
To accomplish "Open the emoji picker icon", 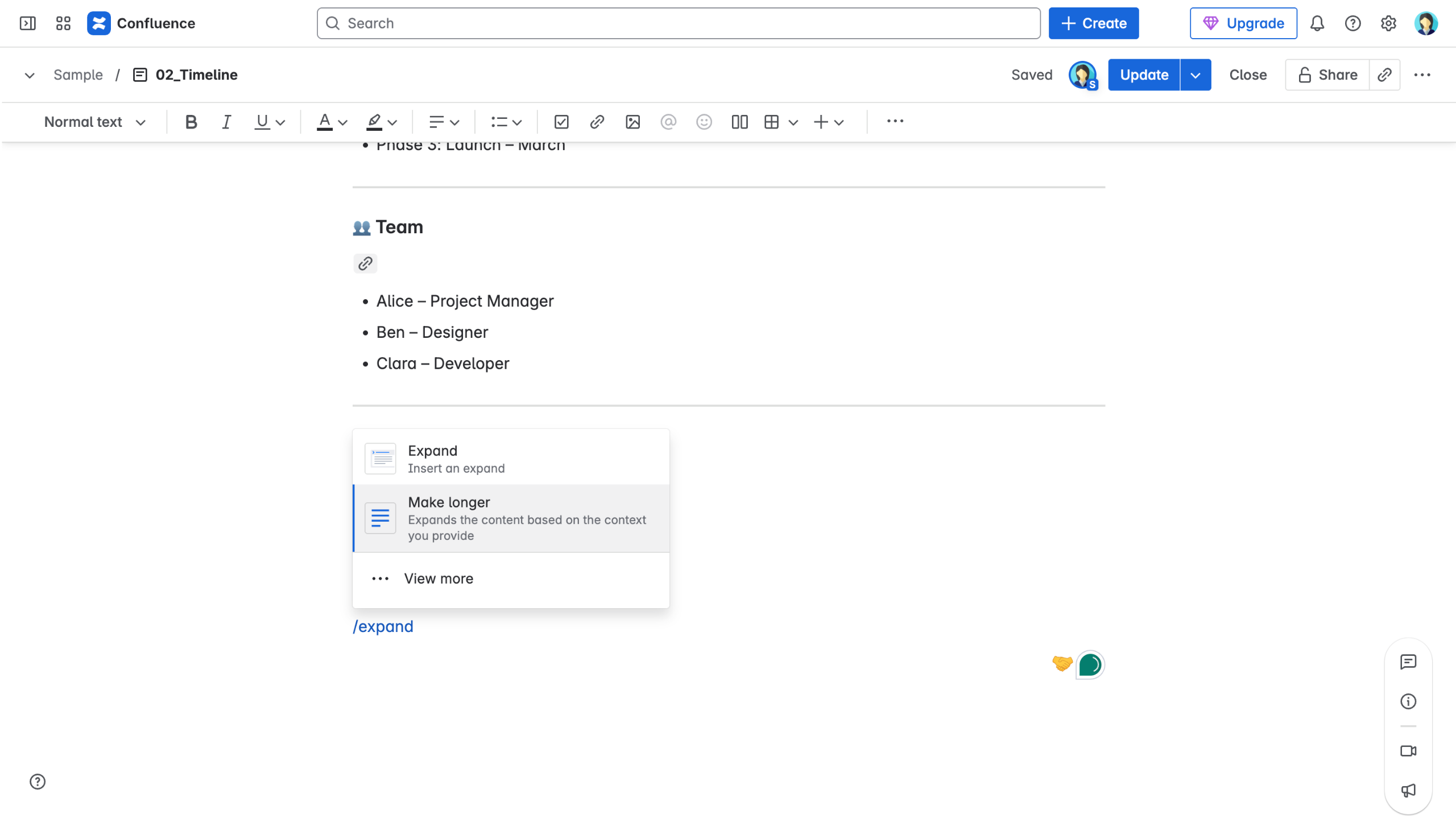I will tap(704, 122).
